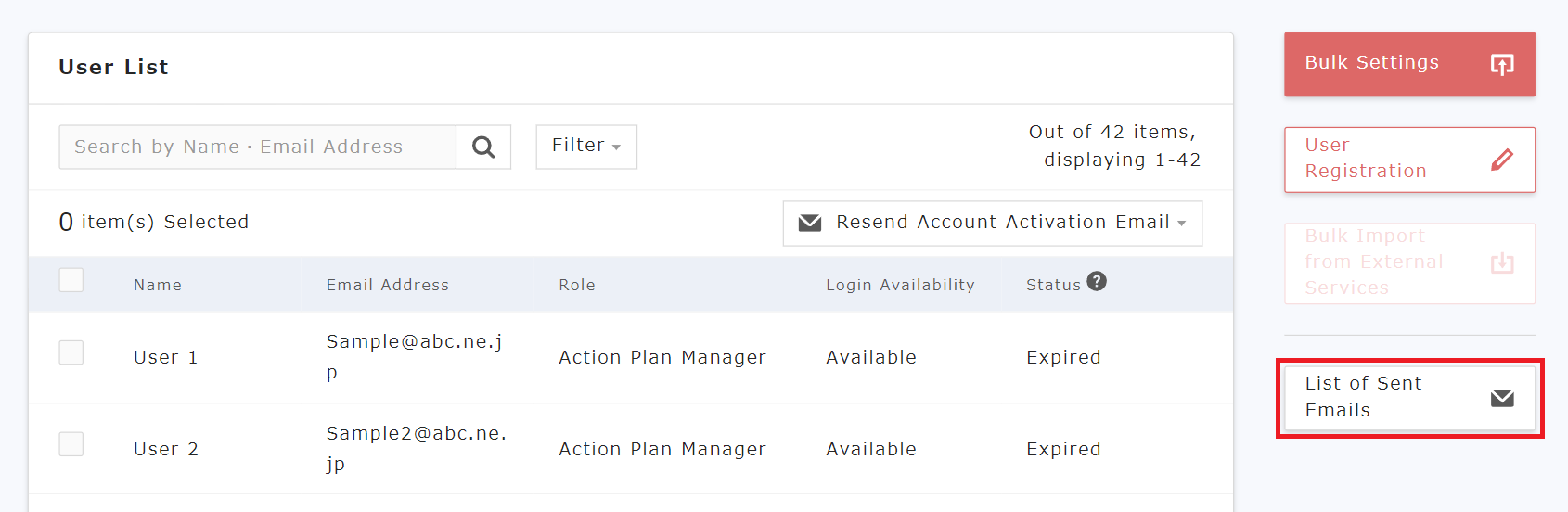The width and height of the screenshot is (1568, 512).
Task: Click the envelope icon on List of Sent Emails
Action: (x=1502, y=398)
